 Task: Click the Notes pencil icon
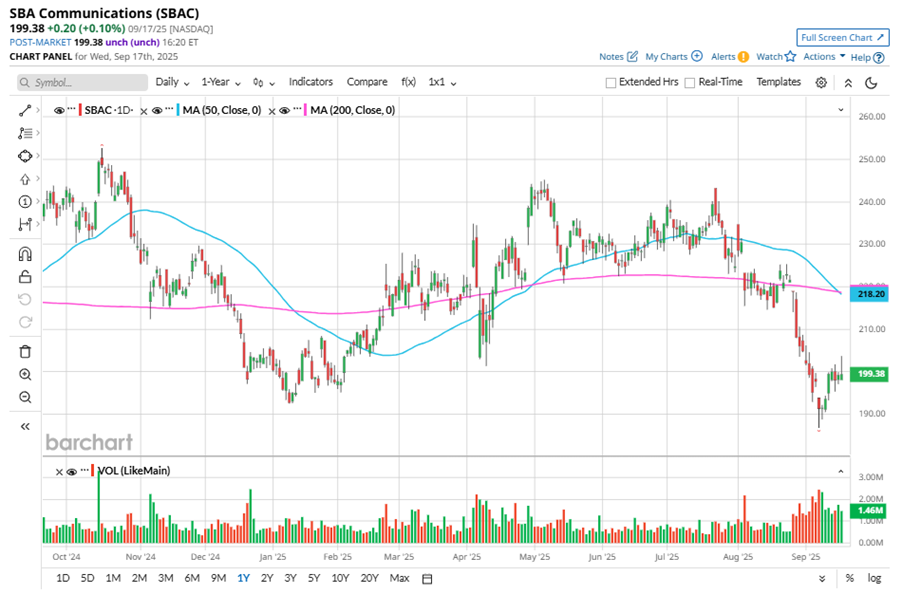(x=632, y=56)
